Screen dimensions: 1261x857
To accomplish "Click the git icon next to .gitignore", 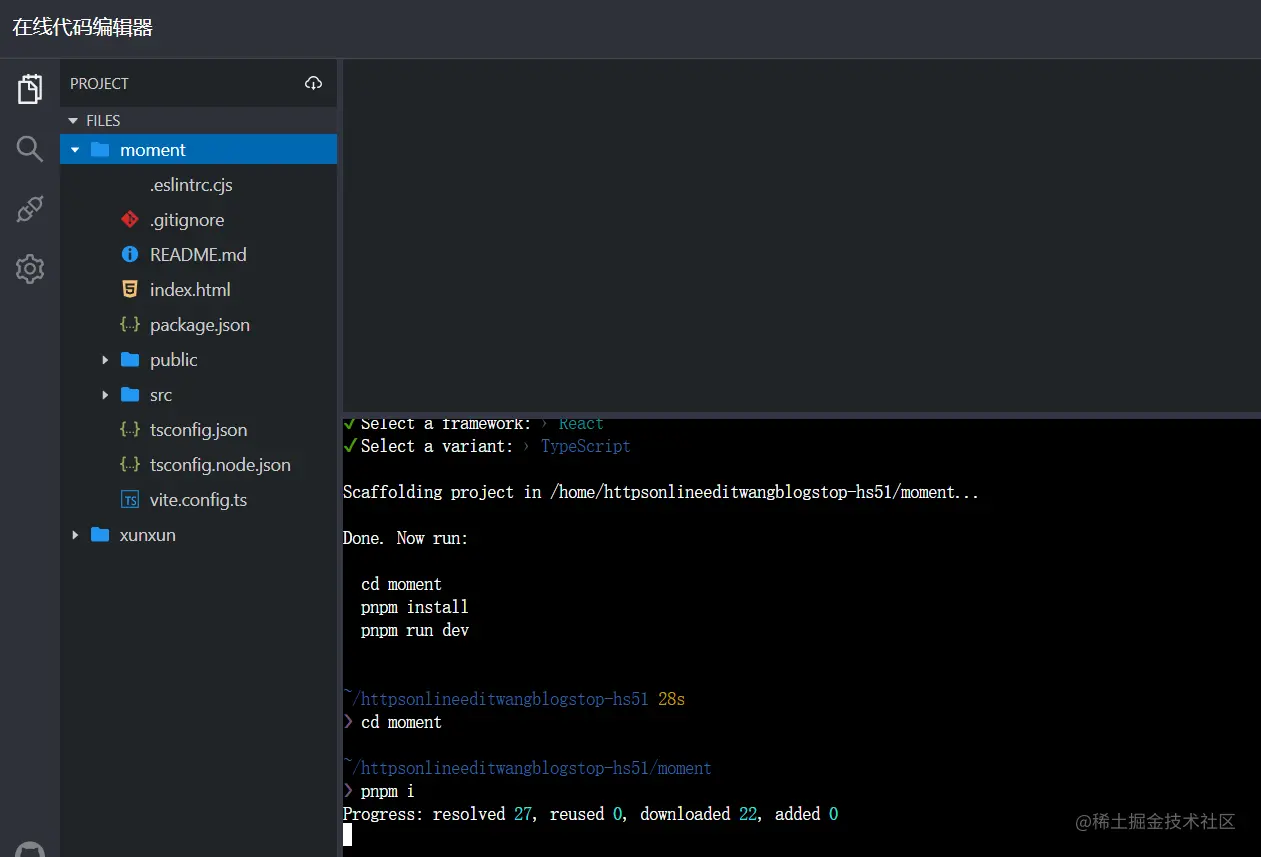I will click(x=129, y=220).
